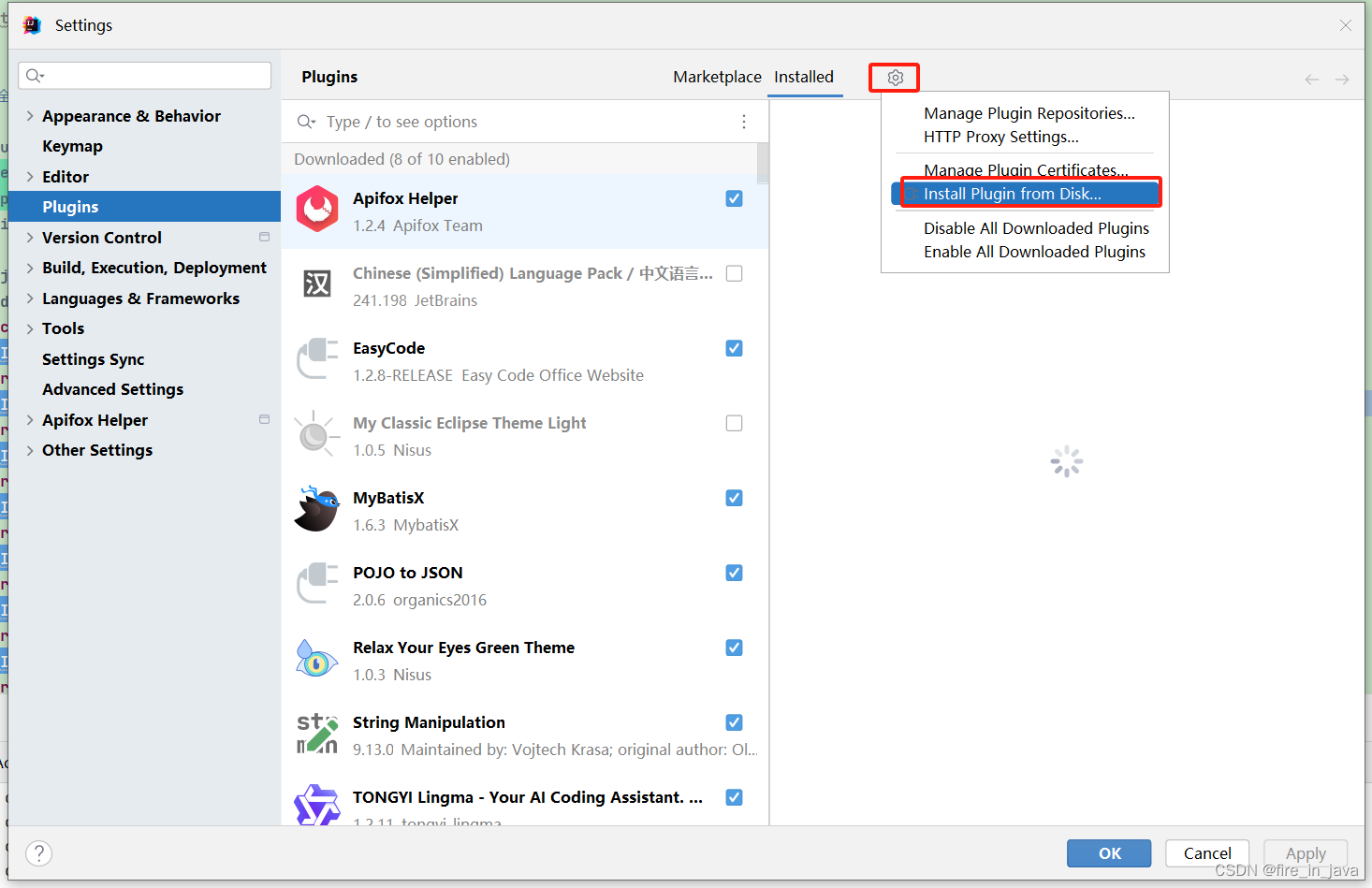This screenshot has height=888, width=1372.
Task: Select Install Plugin from Disk
Action: pyautogui.click(x=1026, y=194)
